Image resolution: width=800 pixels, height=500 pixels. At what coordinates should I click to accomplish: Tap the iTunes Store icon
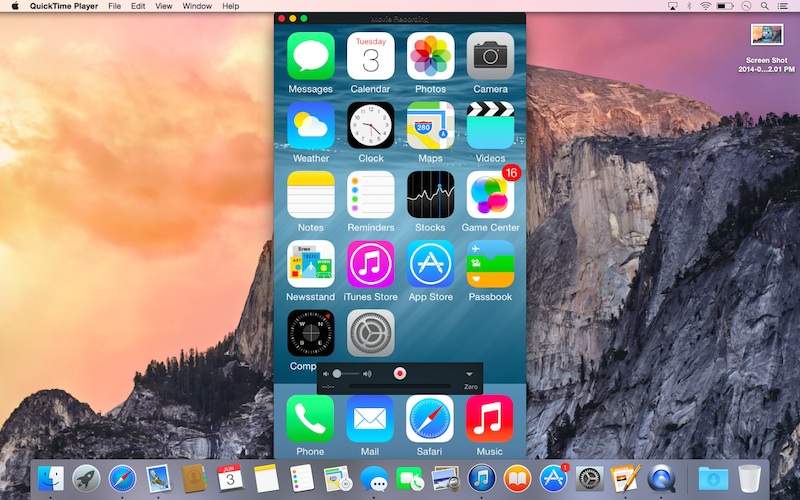pos(371,264)
